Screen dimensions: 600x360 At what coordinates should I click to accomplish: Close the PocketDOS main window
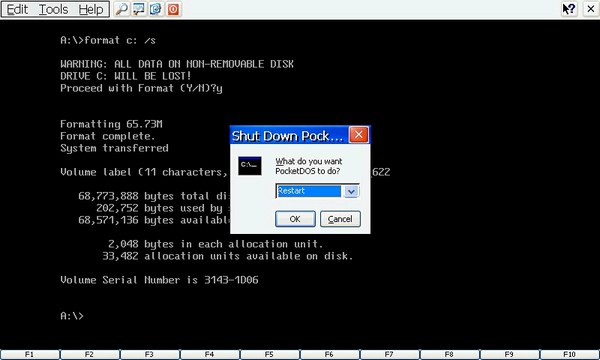click(x=591, y=9)
